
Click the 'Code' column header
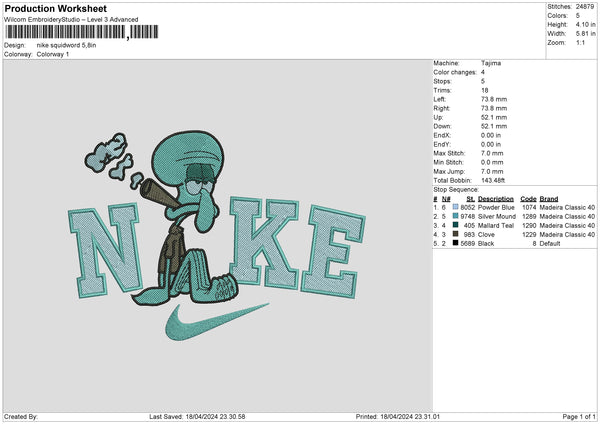tap(528, 199)
